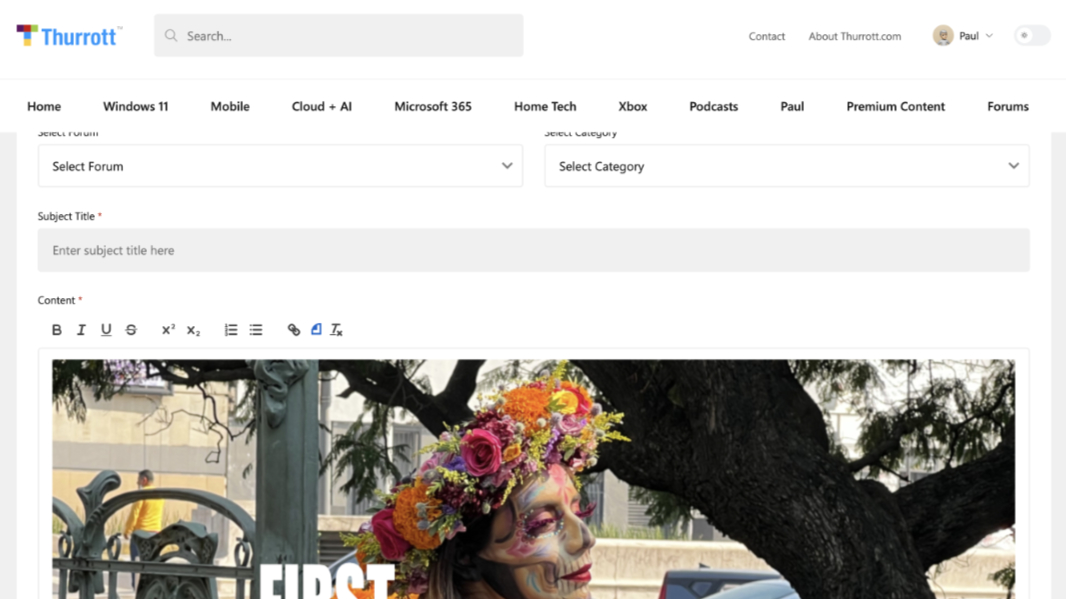Toggle superscript in editor toolbar
Screen dimensions: 1066x599
click(x=168, y=330)
